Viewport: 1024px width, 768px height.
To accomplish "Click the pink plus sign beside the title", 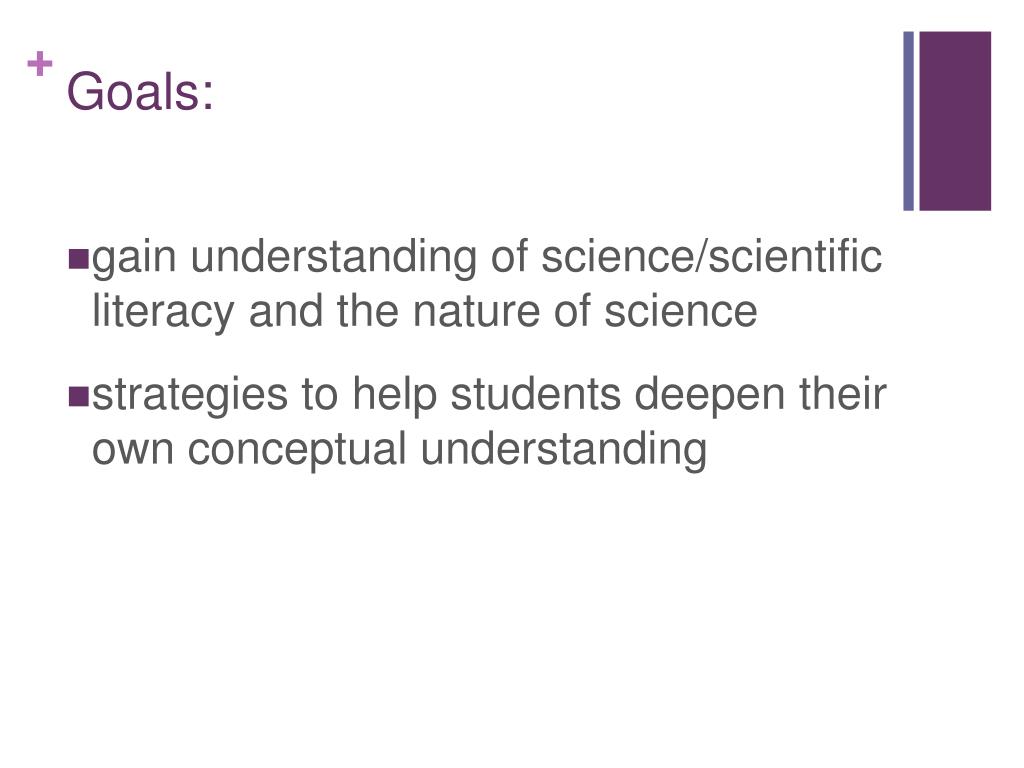I will click(40, 64).
